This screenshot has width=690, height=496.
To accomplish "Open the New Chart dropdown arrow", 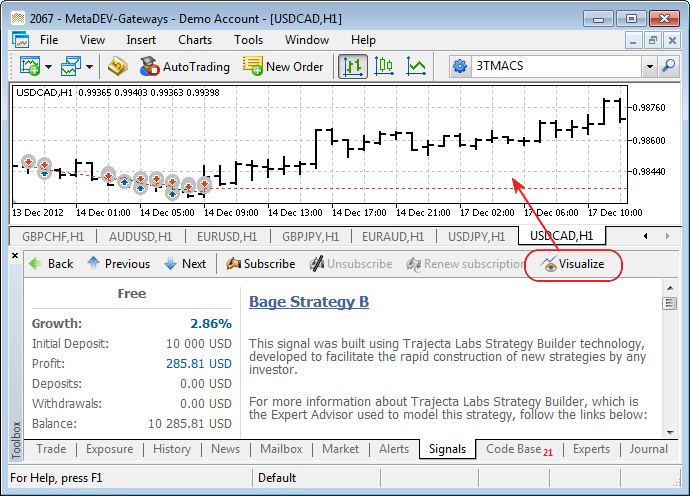I will 47,67.
